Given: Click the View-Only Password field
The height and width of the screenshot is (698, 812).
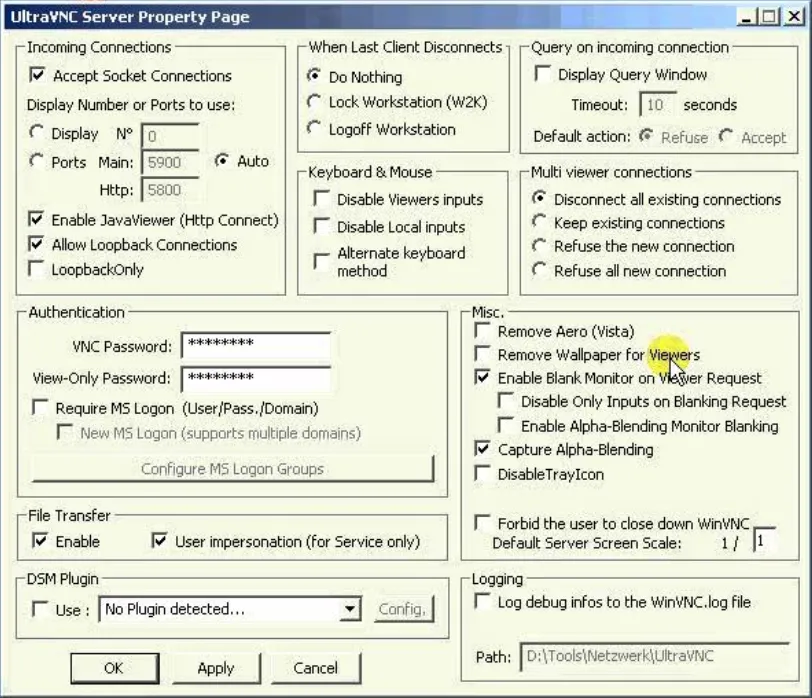Looking at the screenshot, I should point(256,379).
